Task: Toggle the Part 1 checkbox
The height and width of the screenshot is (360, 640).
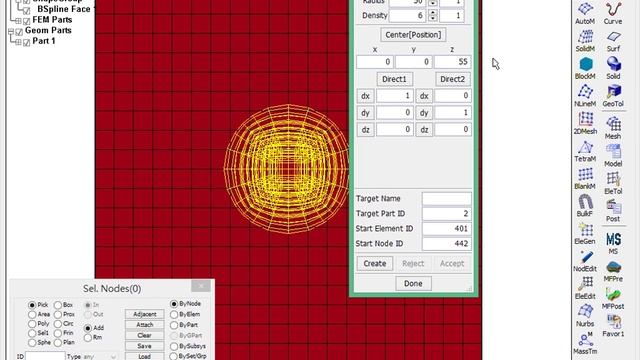Action: tap(27, 42)
